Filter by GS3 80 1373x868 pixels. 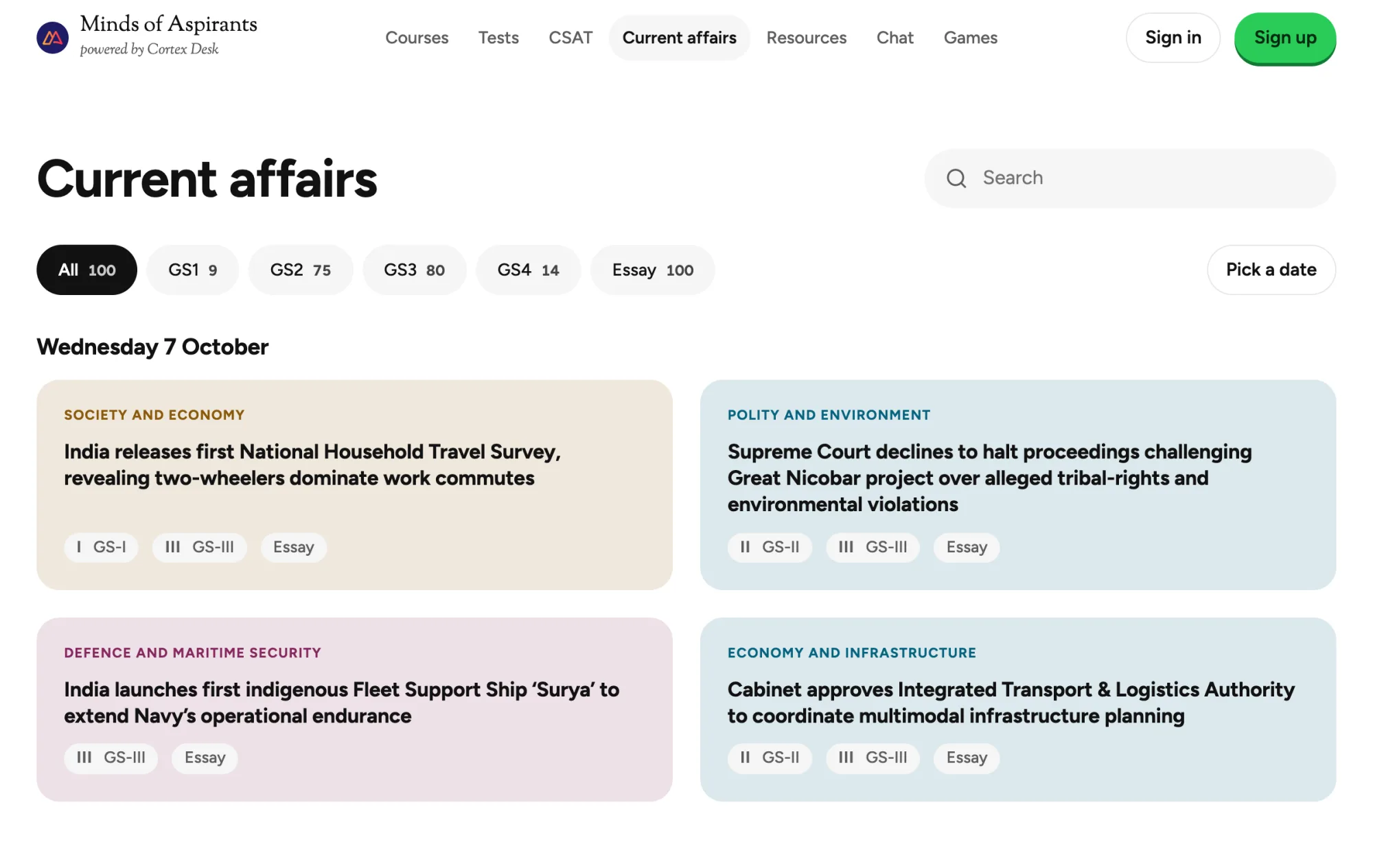pyautogui.click(x=415, y=270)
